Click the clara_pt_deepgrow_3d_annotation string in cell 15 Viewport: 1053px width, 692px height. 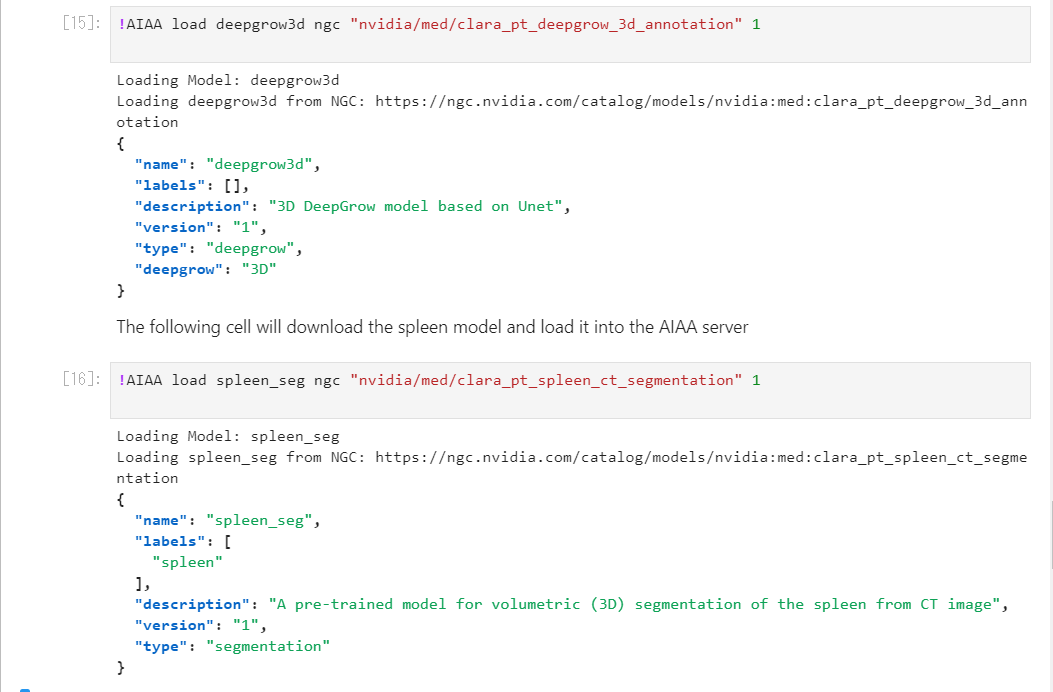[x=546, y=24]
